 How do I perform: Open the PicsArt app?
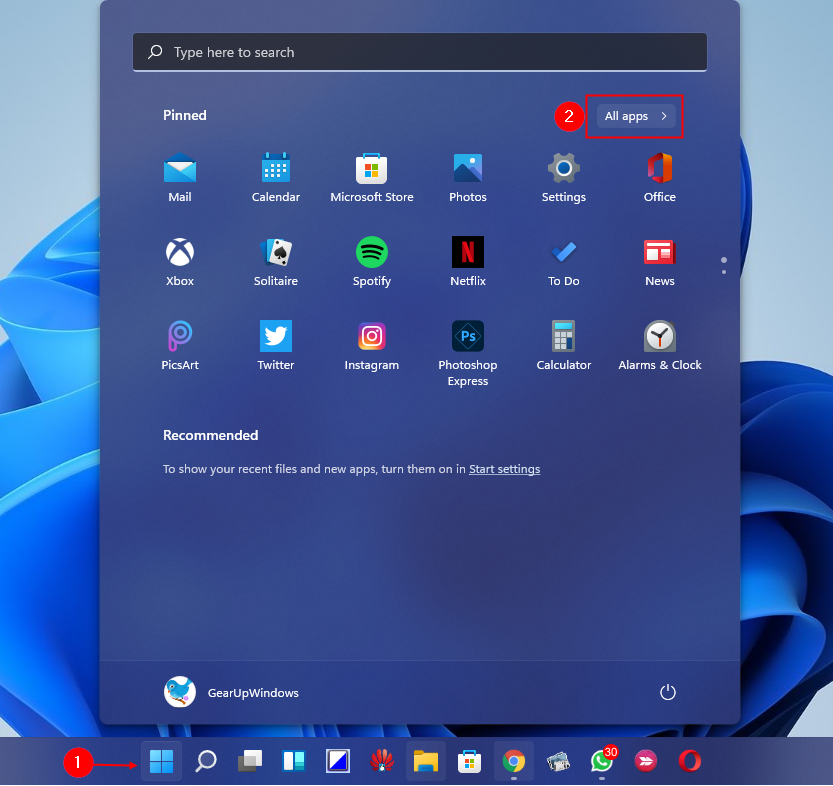point(180,346)
